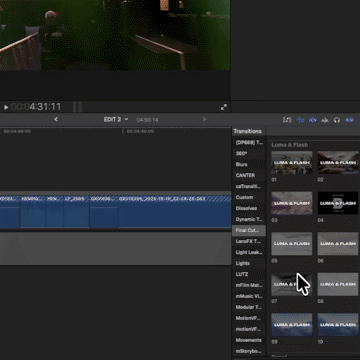Select the Dynamic T... category

point(249,219)
